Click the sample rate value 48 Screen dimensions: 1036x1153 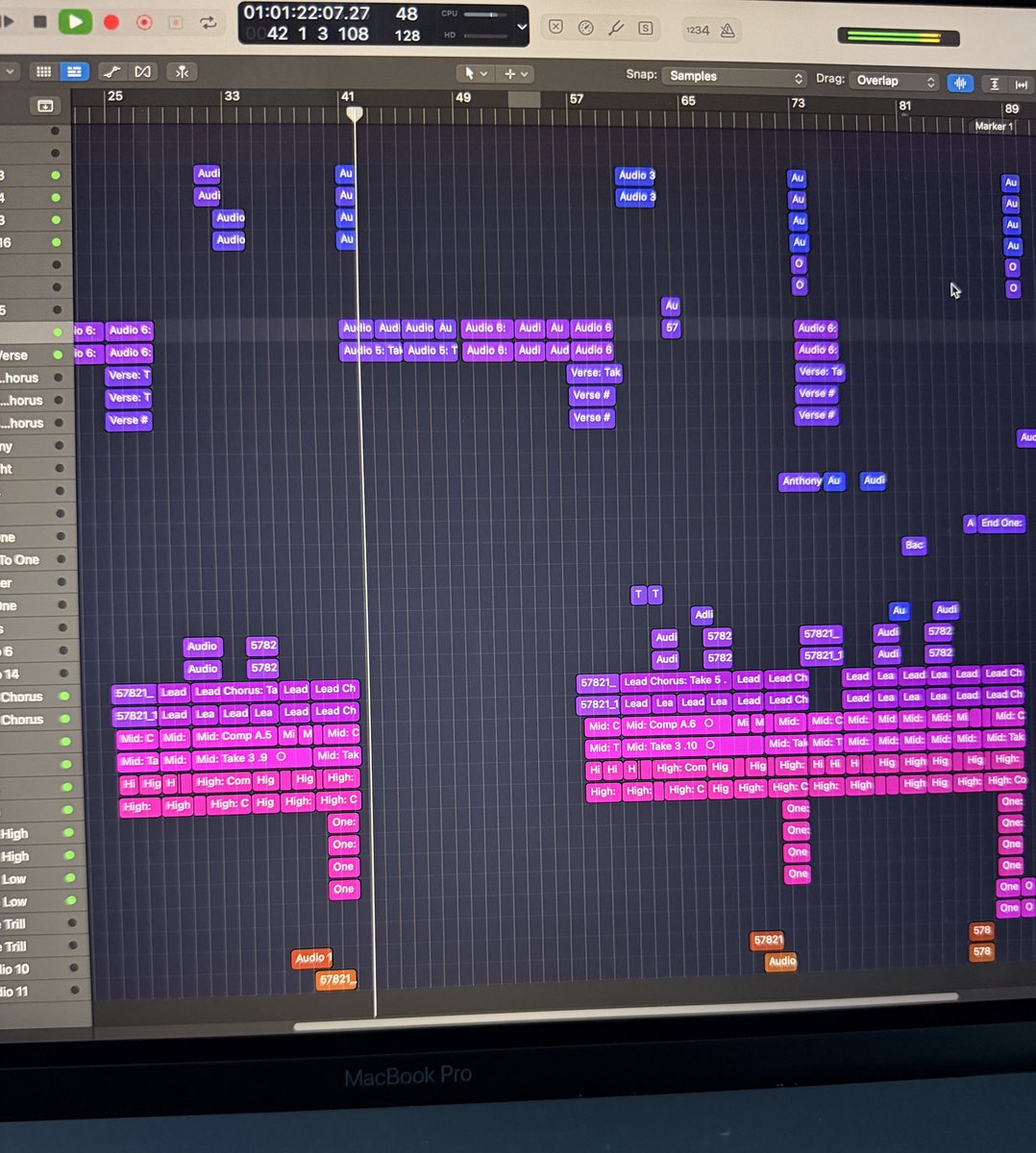(407, 13)
